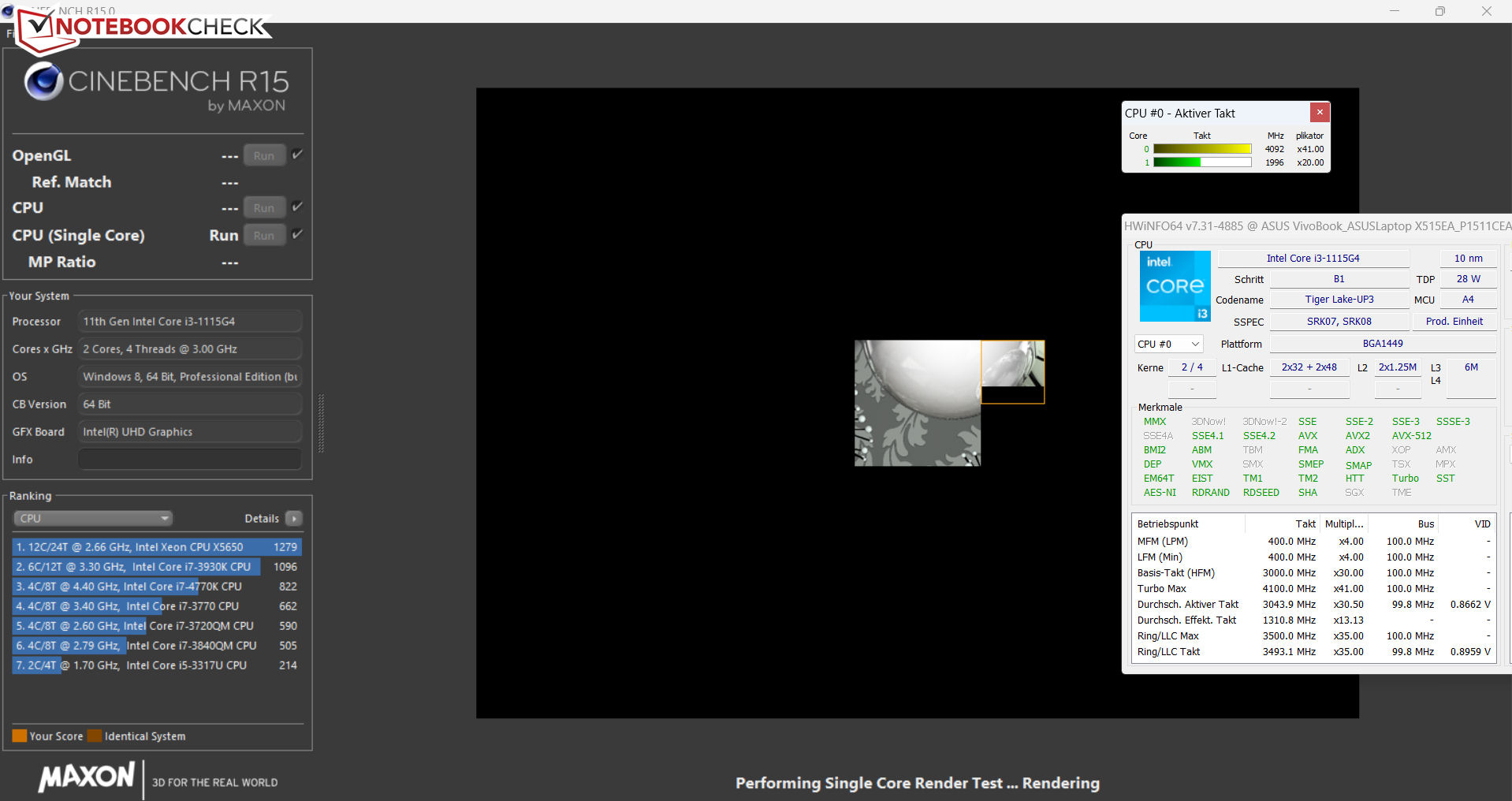The width and height of the screenshot is (1512, 801).
Task: Click the BGA1449 platform field
Action: tap(1383, 344)
